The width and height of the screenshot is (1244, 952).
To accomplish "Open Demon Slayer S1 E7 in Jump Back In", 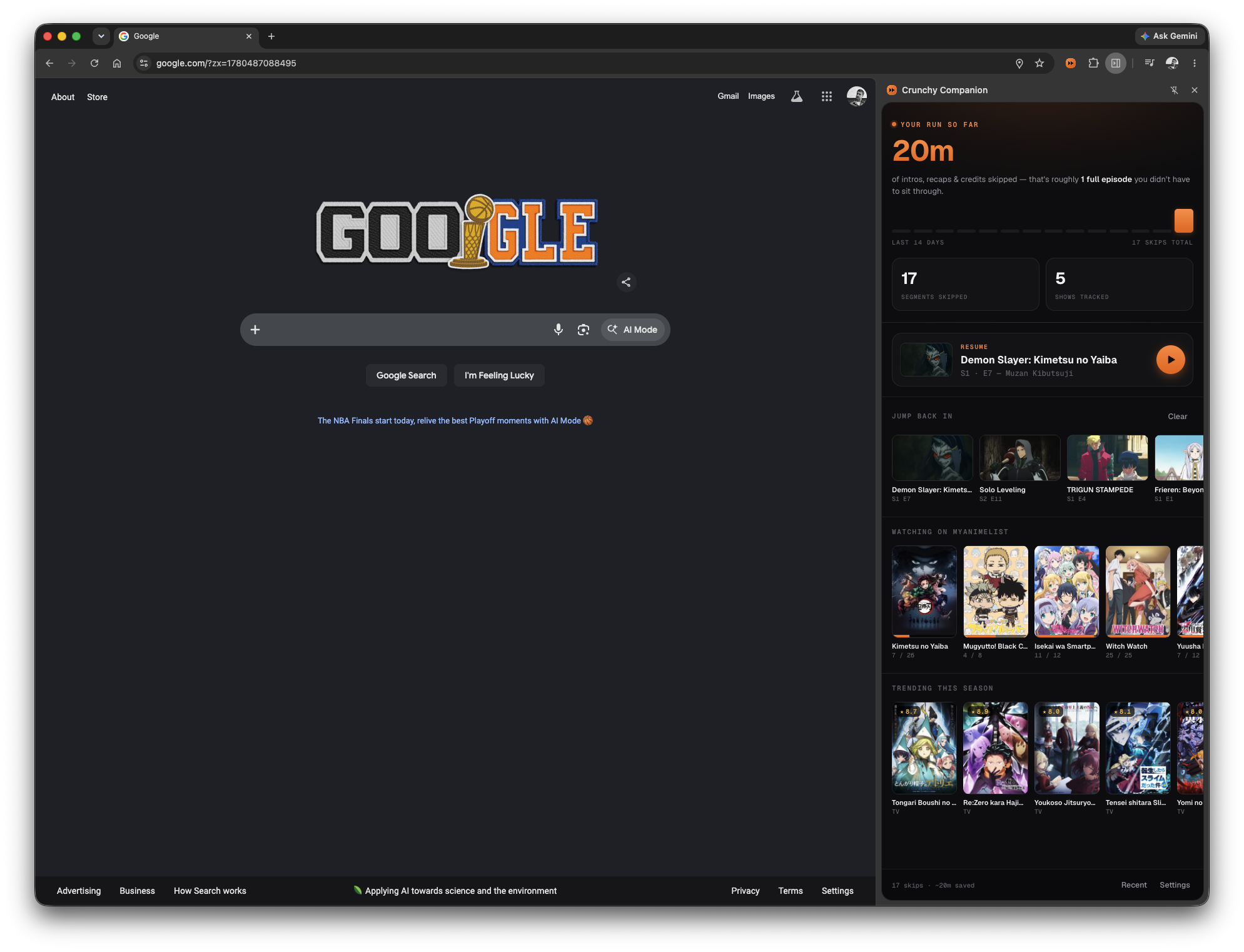I will (x=932, y=458).
